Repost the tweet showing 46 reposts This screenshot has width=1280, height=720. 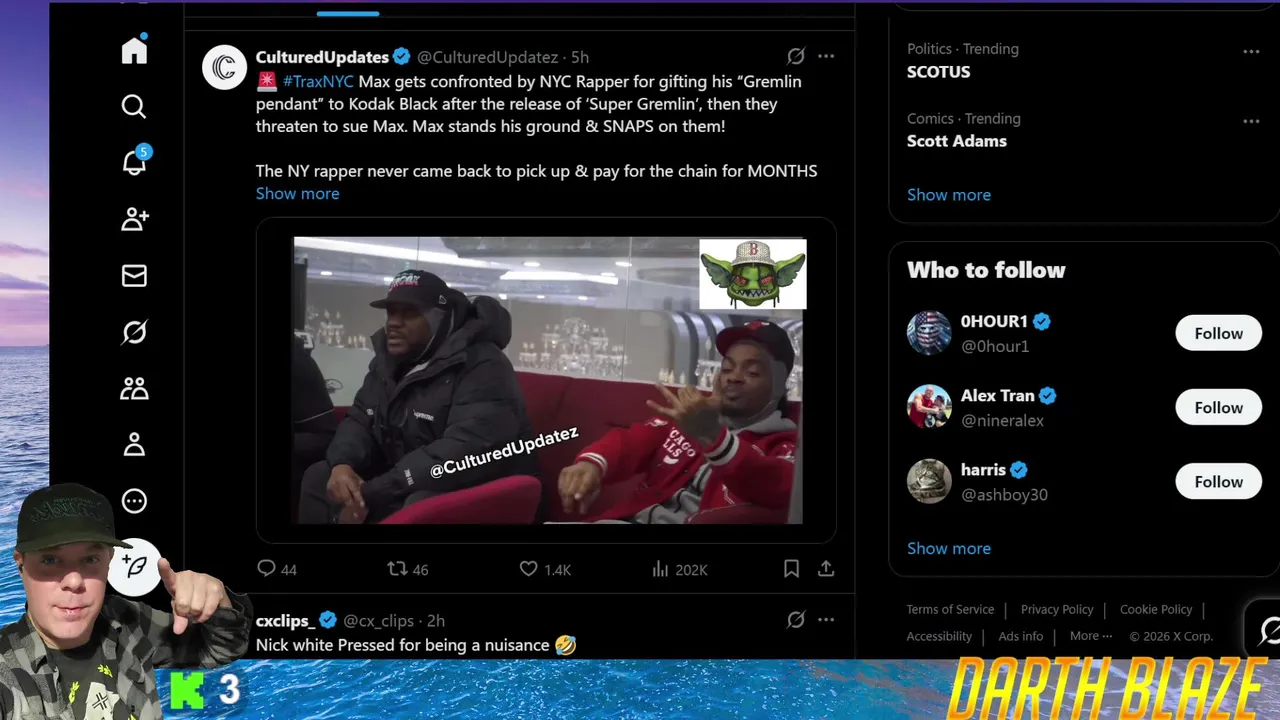pyautogui.click(x=408, y=569)
